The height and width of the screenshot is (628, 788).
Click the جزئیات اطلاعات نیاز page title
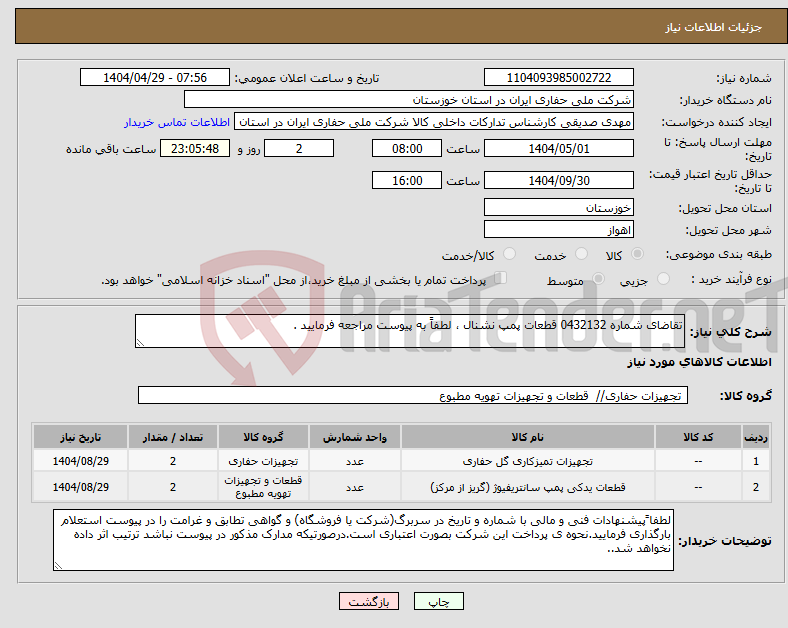pos(714,27)
